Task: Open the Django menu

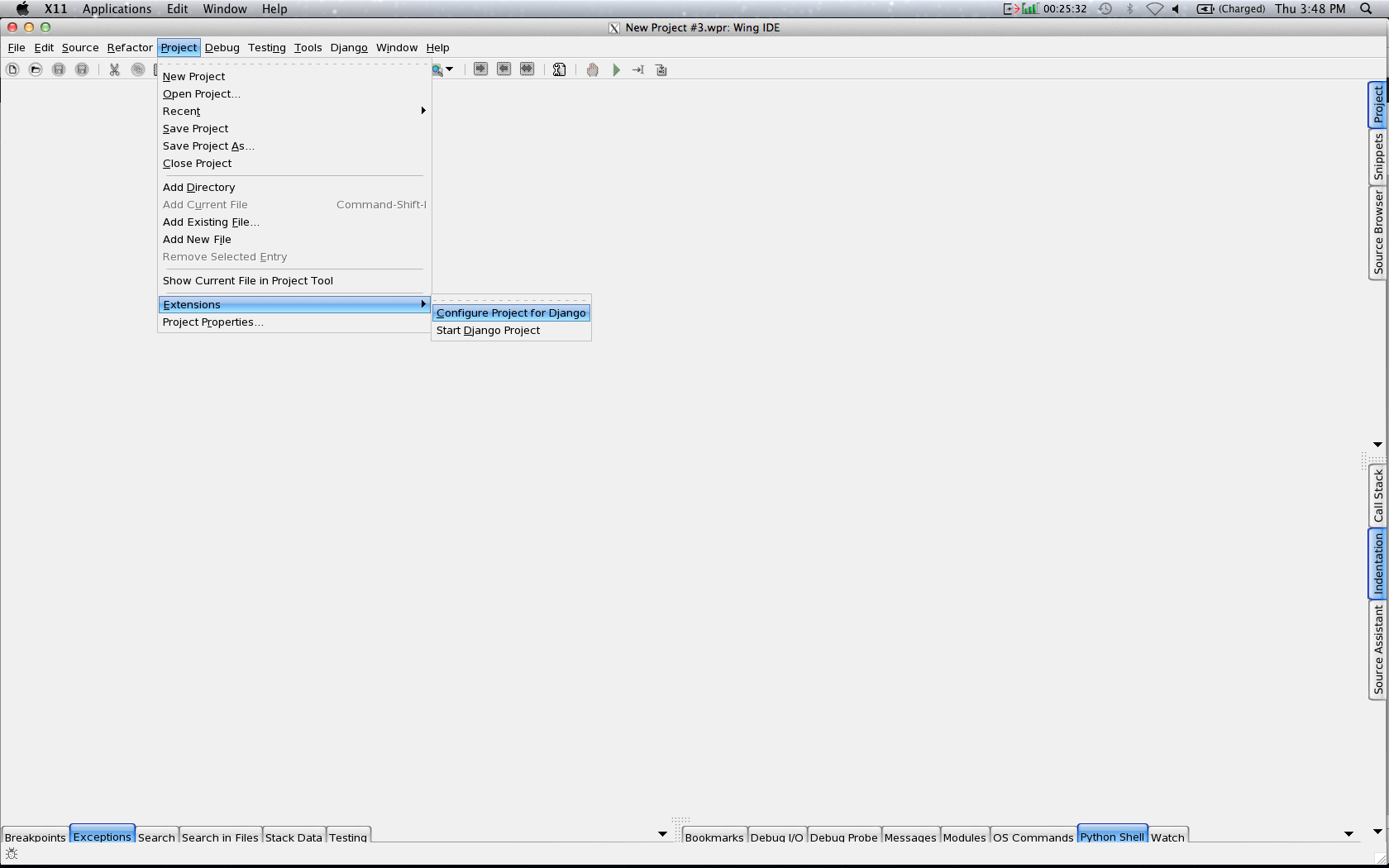Action: [349, 48]
